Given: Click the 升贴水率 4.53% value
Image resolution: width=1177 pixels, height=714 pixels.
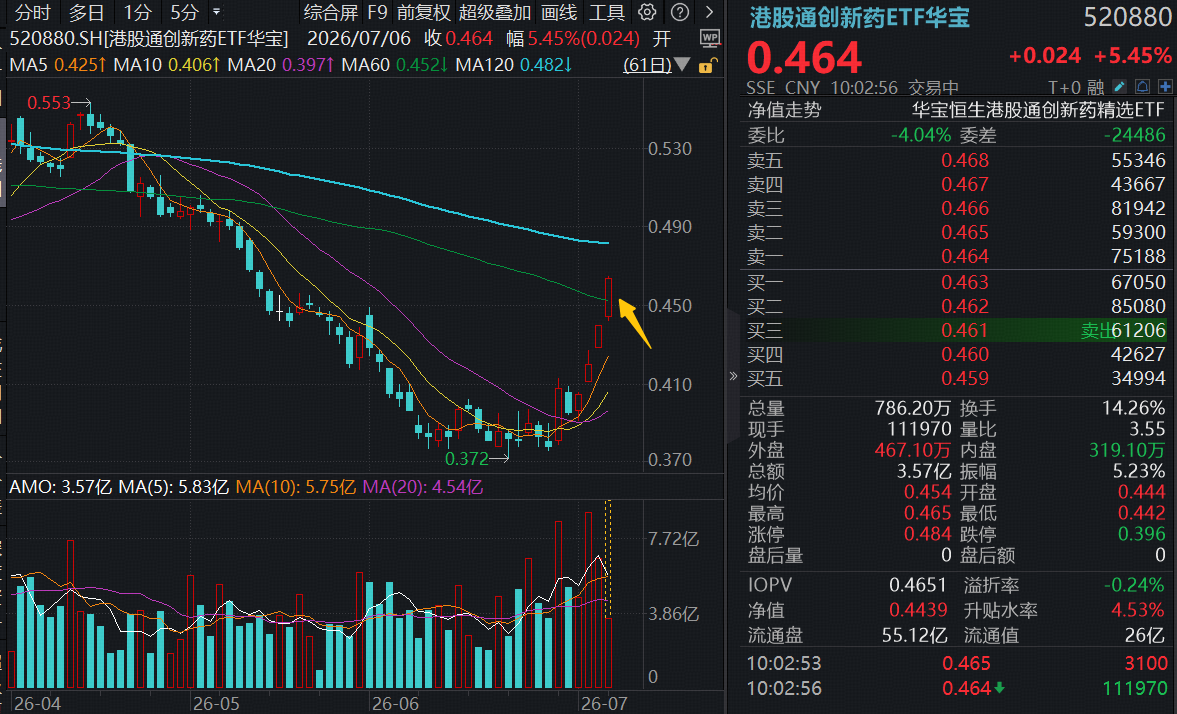Looking at the screenshot, I should pos(1138,610).
